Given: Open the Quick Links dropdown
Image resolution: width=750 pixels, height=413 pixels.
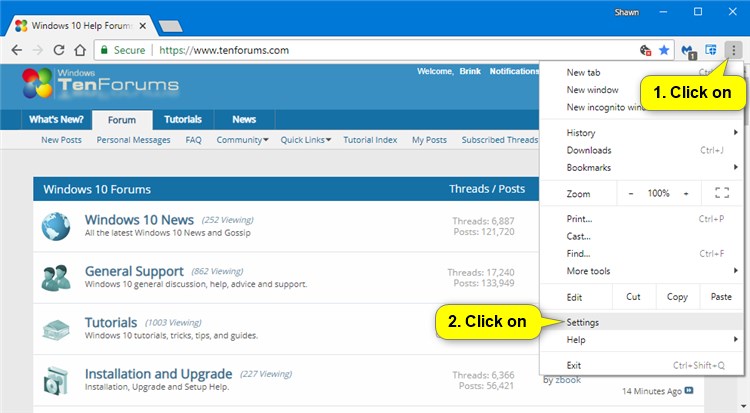Looking at the screenshot, I should coord(306,140).
